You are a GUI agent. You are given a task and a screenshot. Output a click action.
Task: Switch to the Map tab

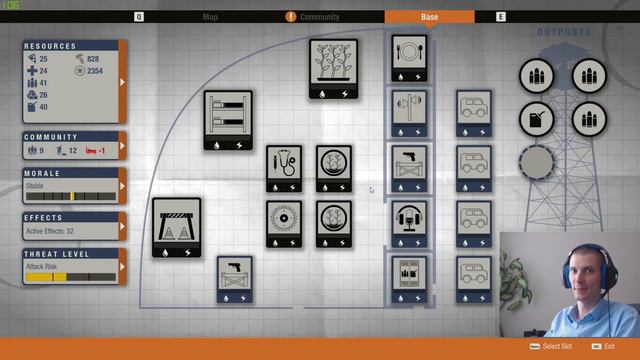tap(210, 17)
